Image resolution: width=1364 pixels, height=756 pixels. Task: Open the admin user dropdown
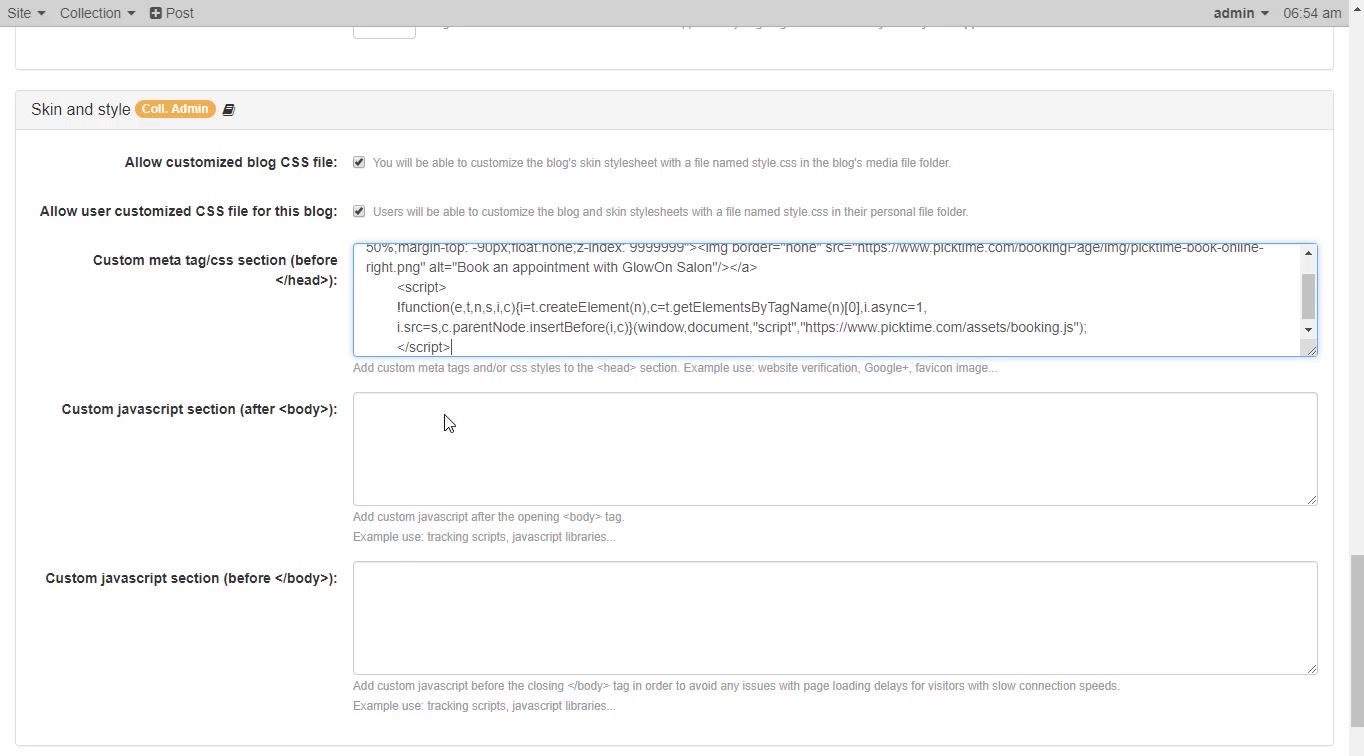tap(1240, 13)
